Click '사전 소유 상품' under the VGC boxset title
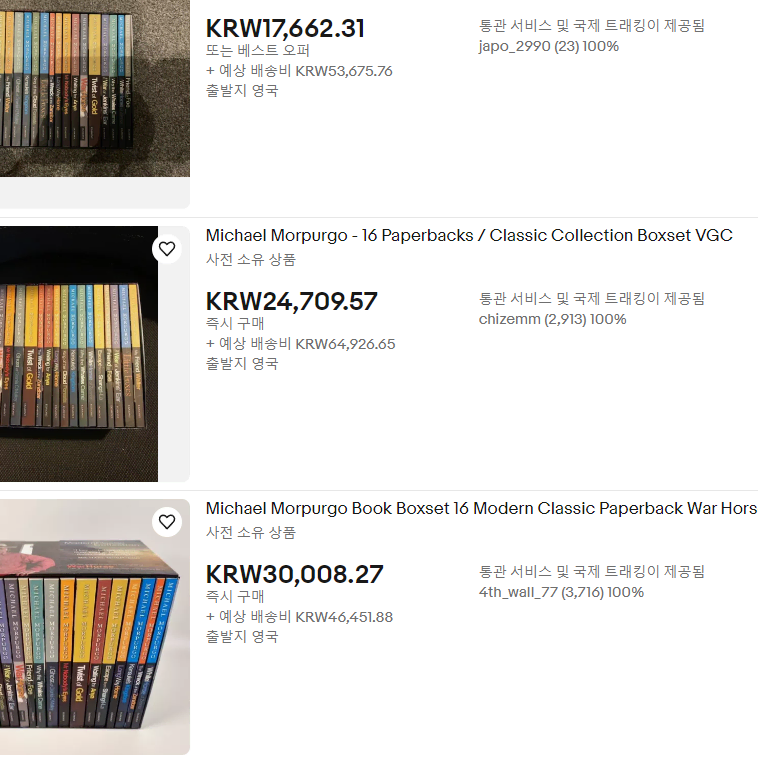This screenshot has height=758, width=758. [x=250, y=260]
